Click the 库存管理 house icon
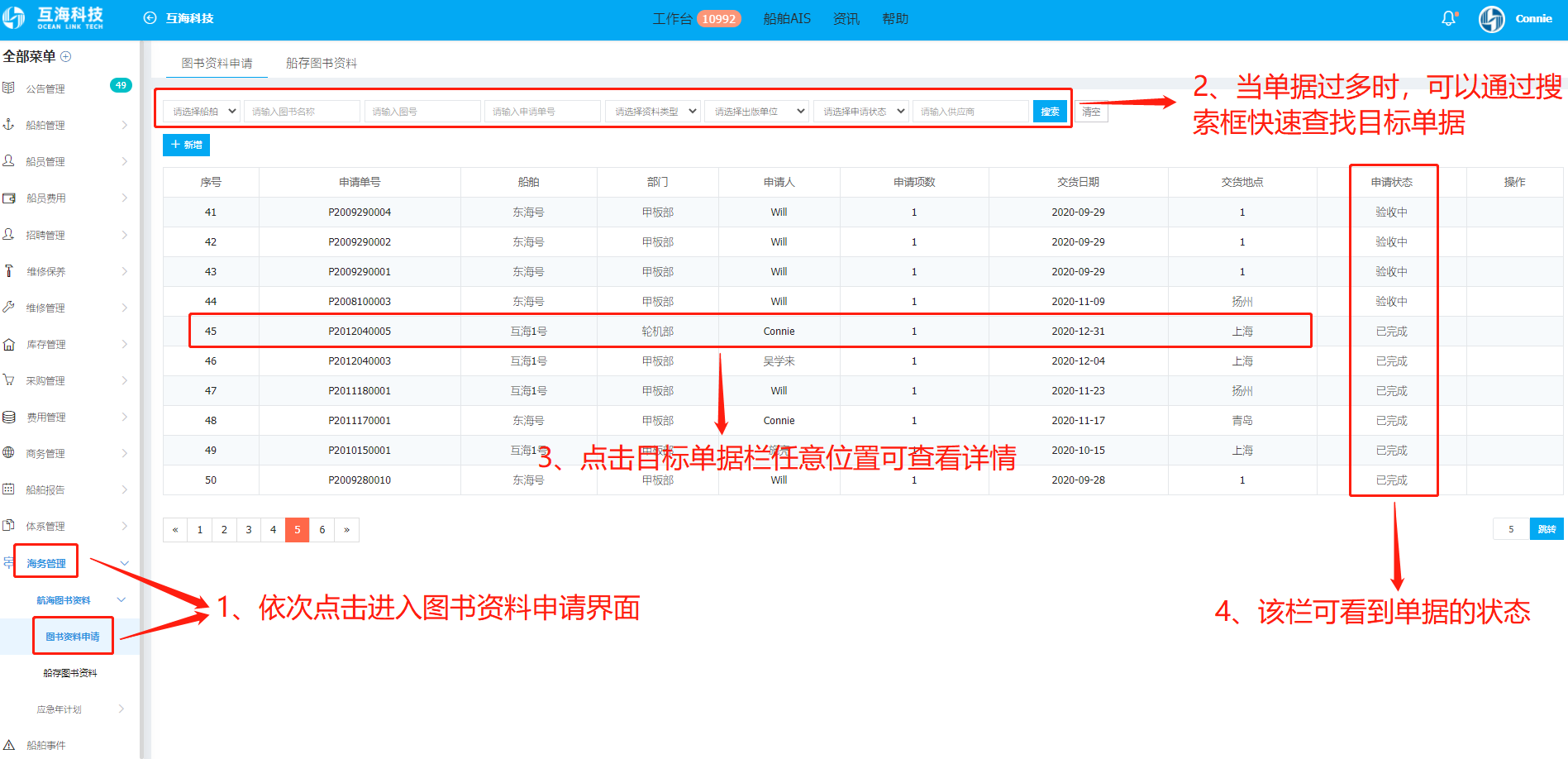 click(9, 344)
